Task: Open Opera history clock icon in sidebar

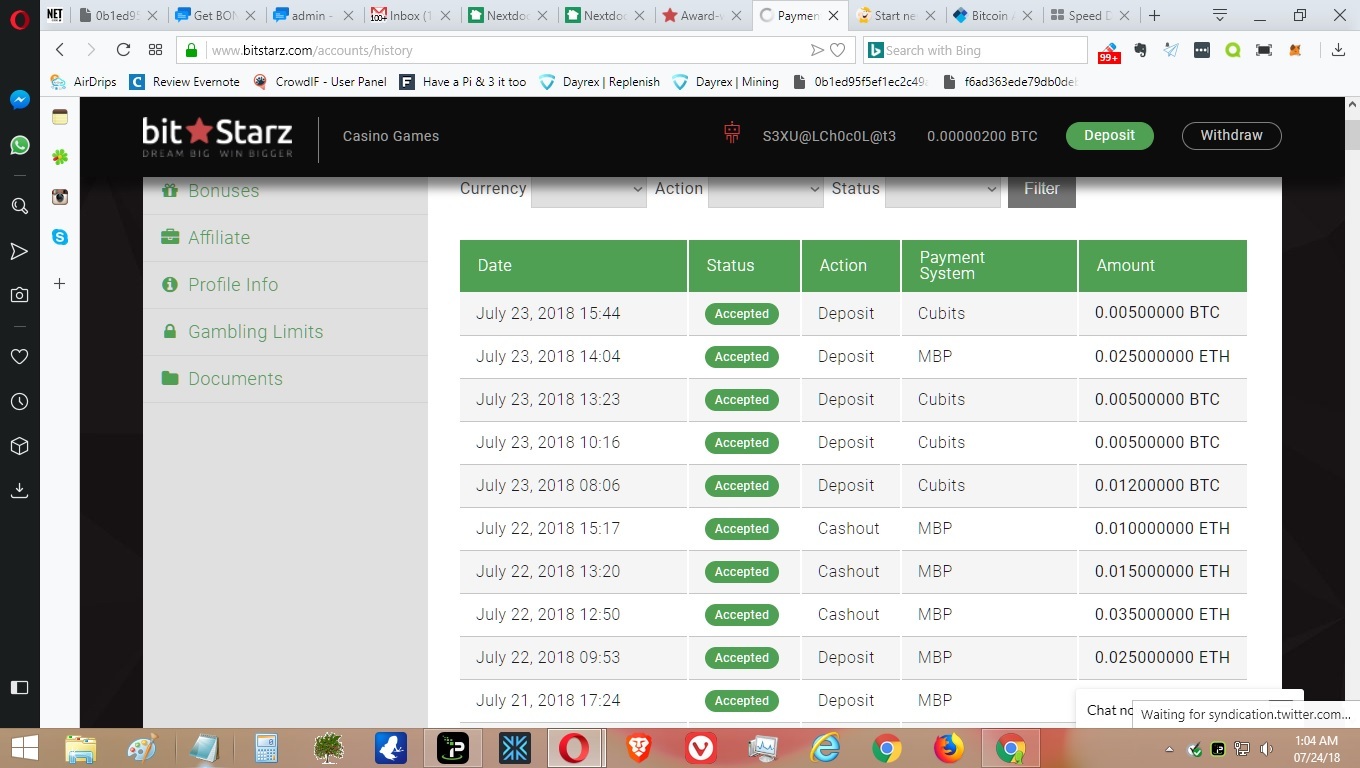Action: [19, 401]
